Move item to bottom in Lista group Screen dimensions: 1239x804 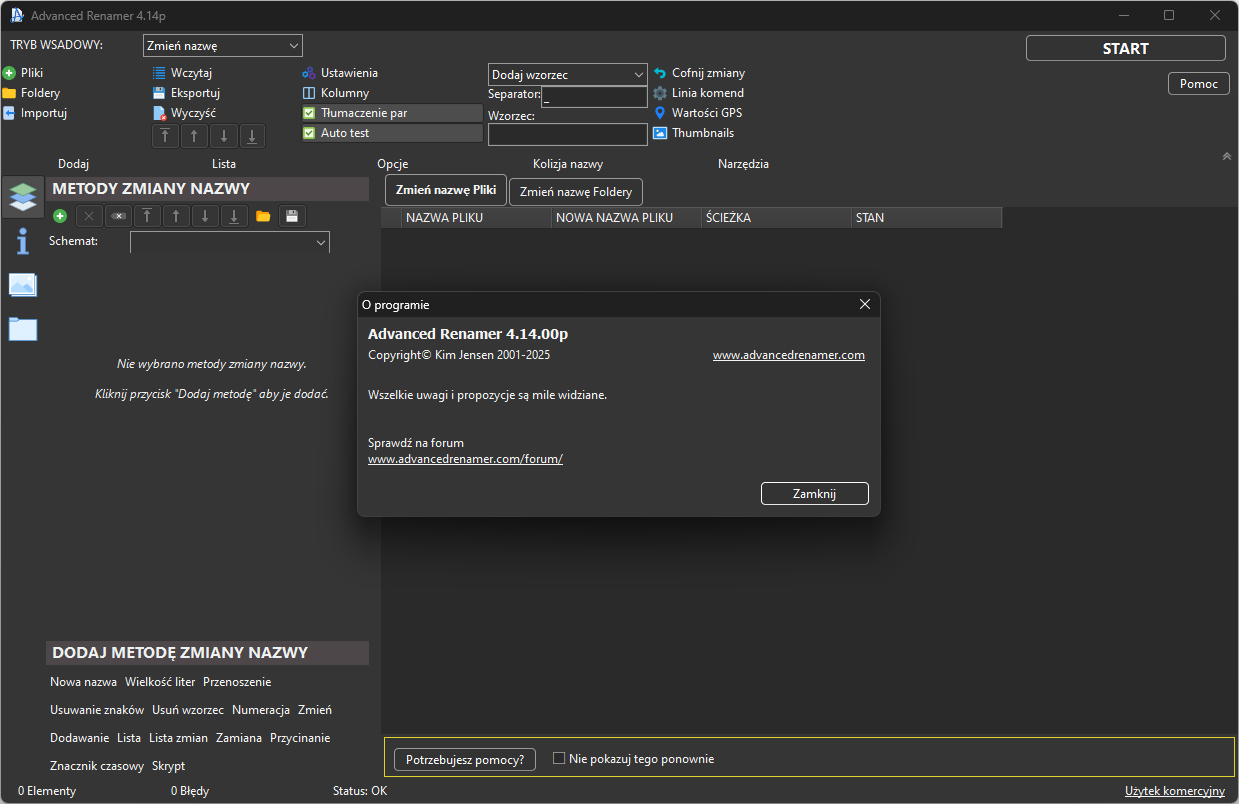click(x=252, y=136)
